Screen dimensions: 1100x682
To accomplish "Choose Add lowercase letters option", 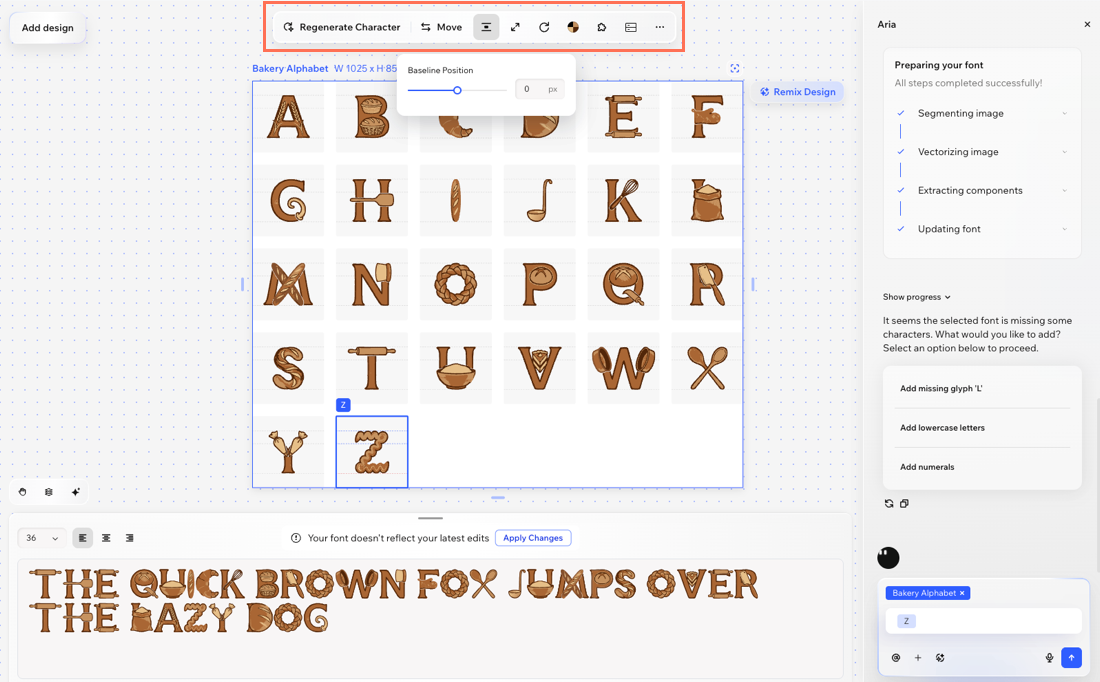I will pyautogui.click(x=982, y=428).
